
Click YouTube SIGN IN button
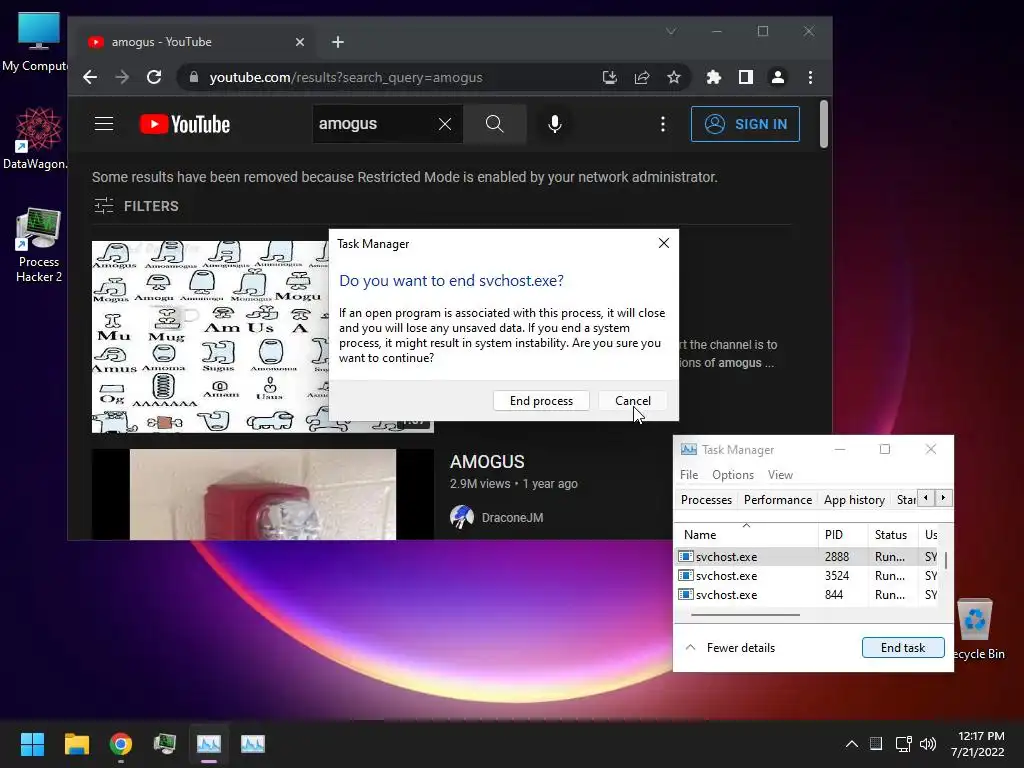point(745,123)
